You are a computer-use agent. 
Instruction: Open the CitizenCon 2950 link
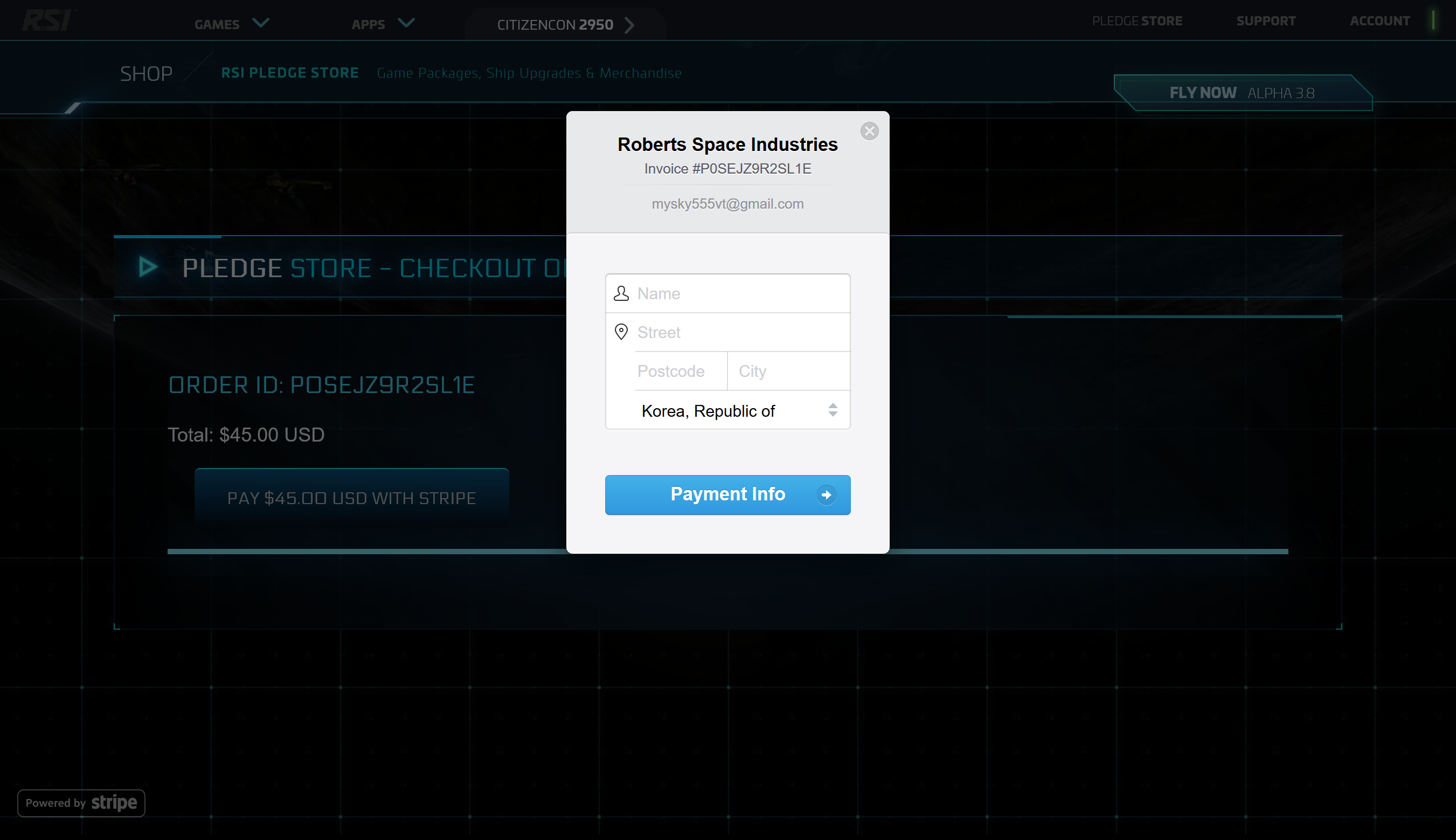[x=565, y=25]
